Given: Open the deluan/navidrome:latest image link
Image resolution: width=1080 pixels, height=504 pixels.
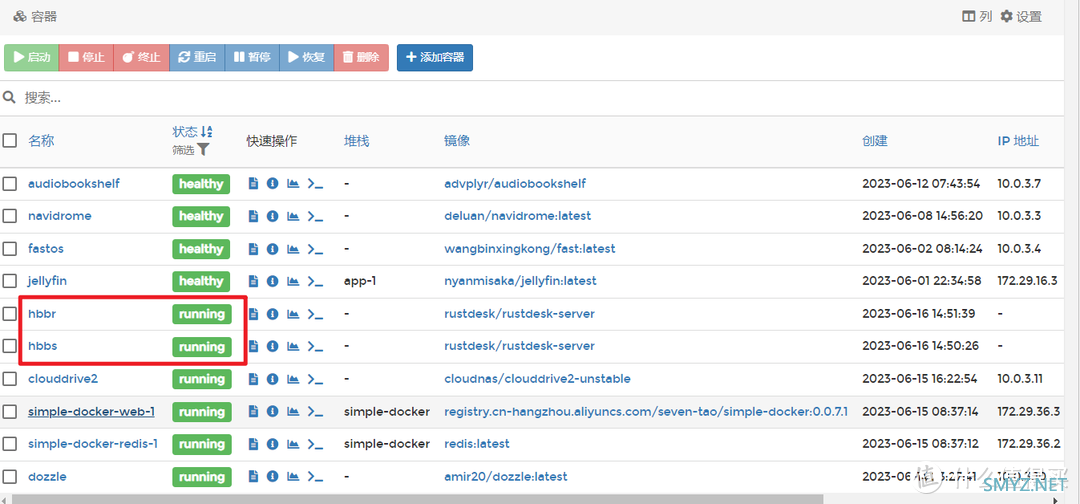Looking at the screenshot, I should click(x=517, y=216).
